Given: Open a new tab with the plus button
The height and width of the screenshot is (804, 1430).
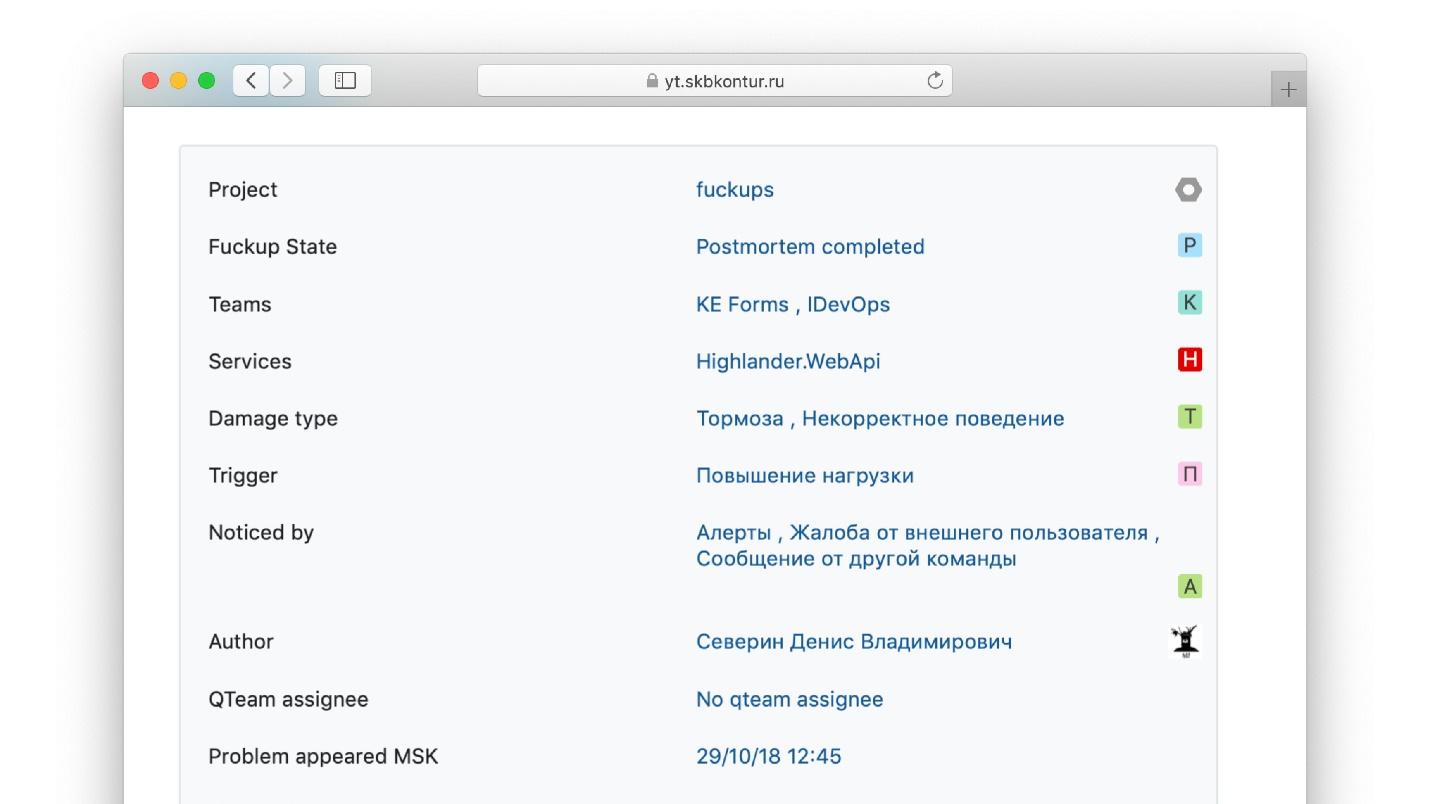Looking at the screenshot, I should pos(1288,89).
